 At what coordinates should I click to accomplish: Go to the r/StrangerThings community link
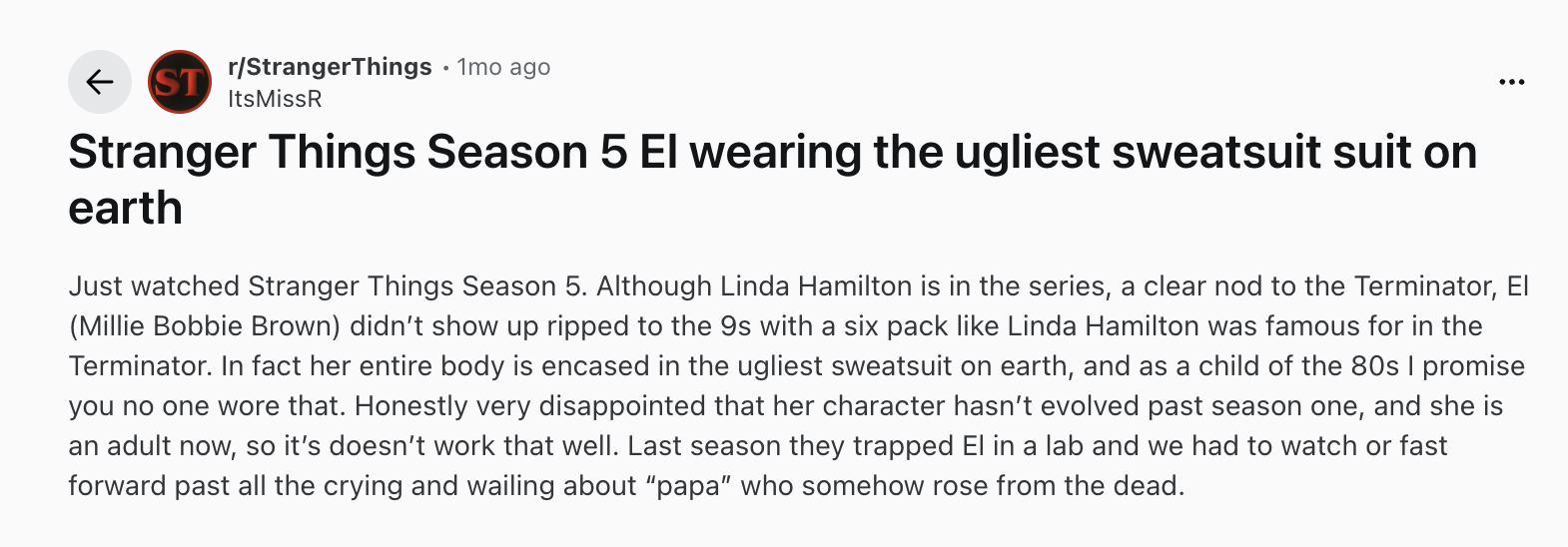pyautogui.click(x=330, y=67)
